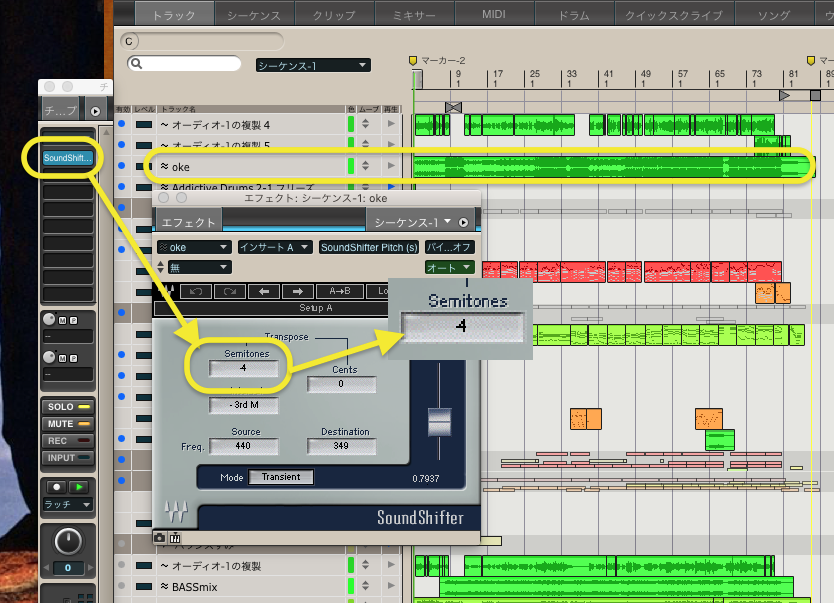Toggle play enable for the BASSmix track
The width and height of the screenshot is (834, 603).
click(391, 586)
